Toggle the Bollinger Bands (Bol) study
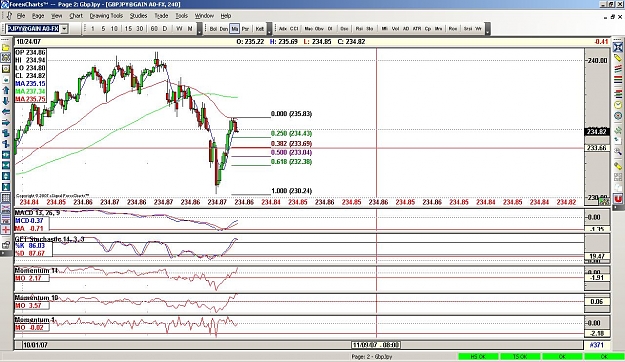This screenshot has width=625, height=362. tap(213, 29)
